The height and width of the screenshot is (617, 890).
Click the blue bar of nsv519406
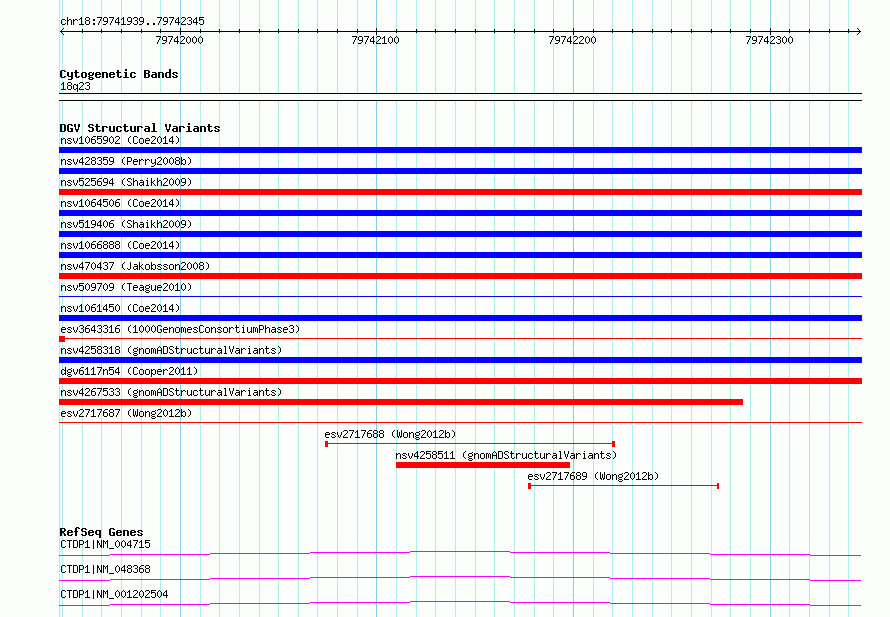tap(460, 234)
